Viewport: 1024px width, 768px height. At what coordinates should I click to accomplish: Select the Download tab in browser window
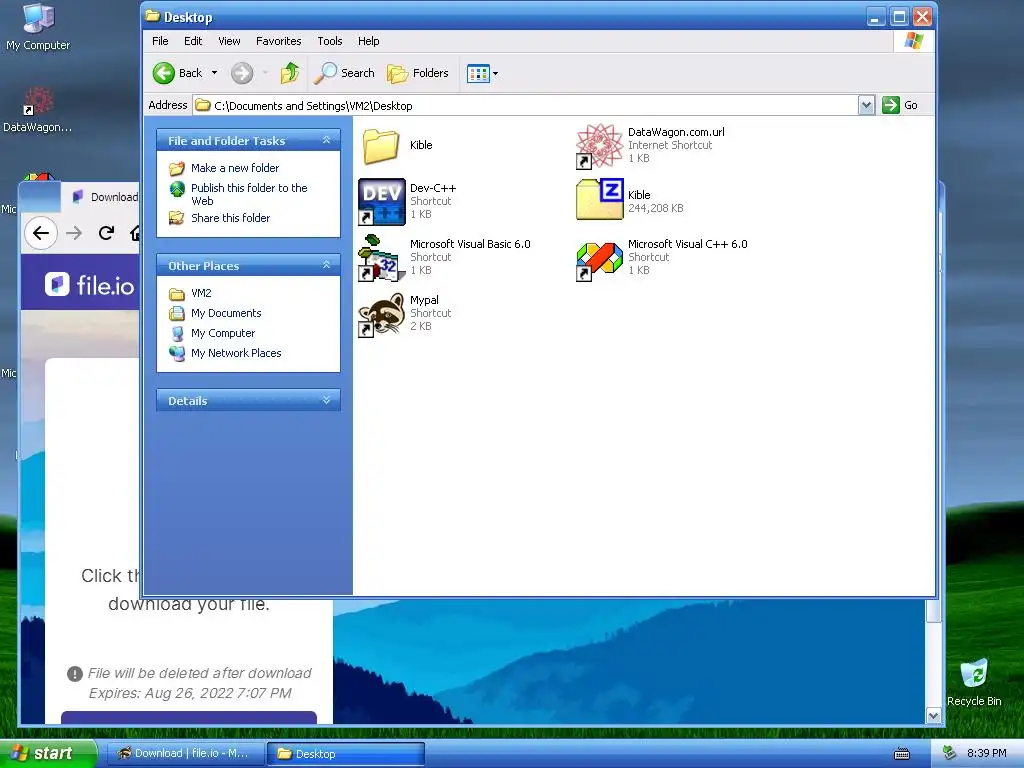coord(104,197)
